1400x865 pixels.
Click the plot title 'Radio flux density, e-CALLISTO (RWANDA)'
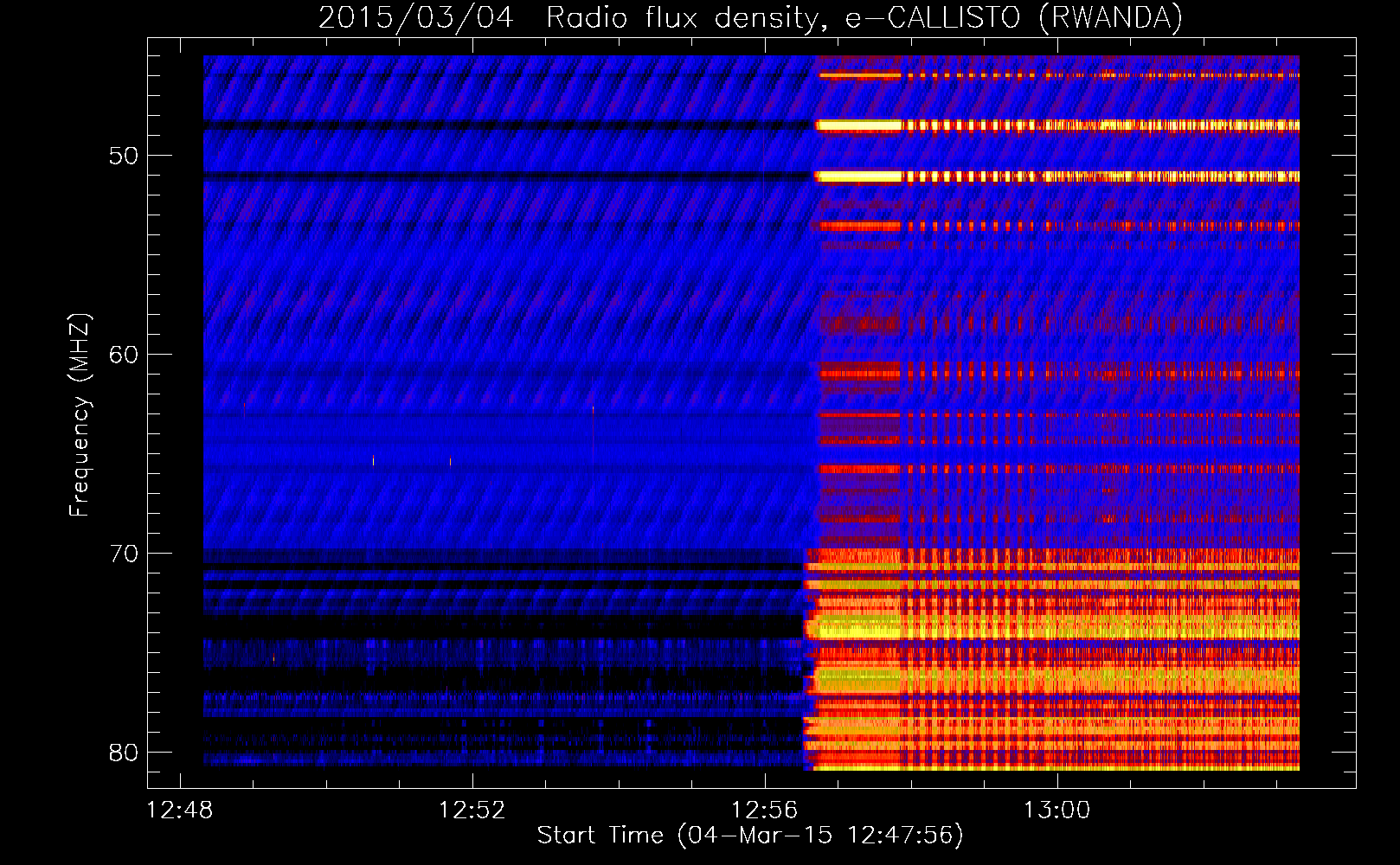[864, 17]
